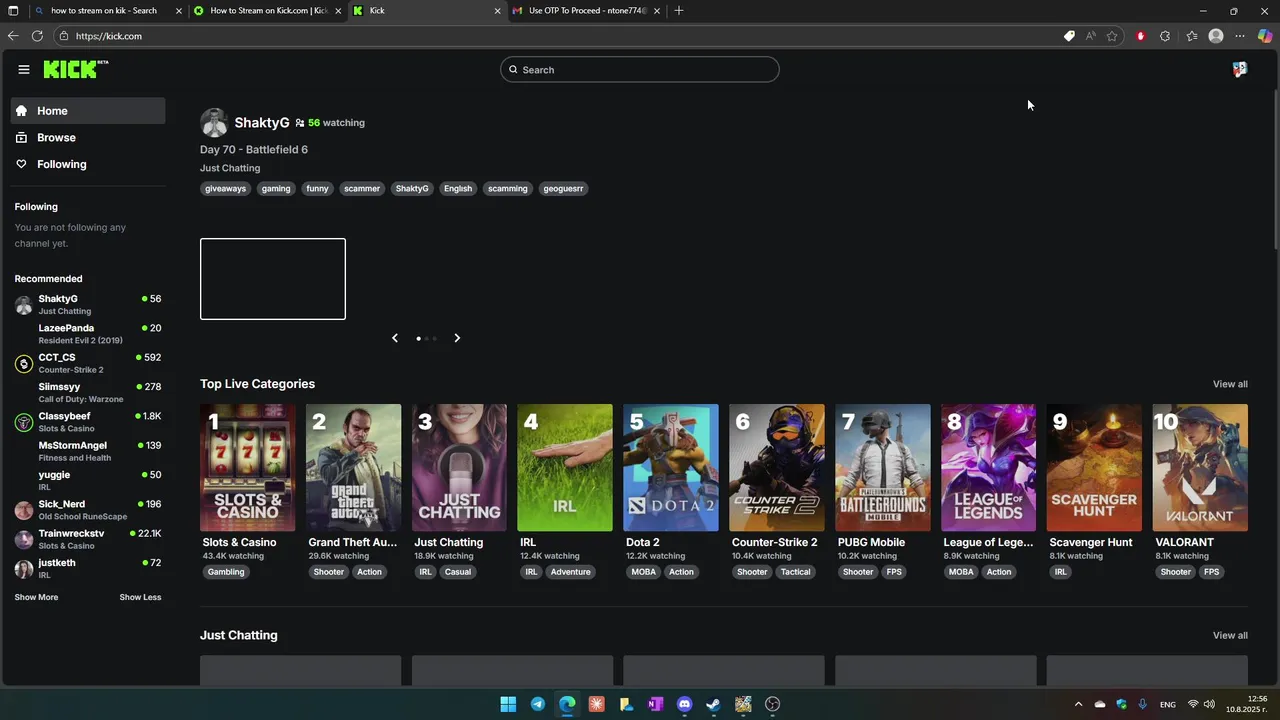1280x720 pixels.
Task: Open OBS Studio from taskbar
Action: [772, 704]
